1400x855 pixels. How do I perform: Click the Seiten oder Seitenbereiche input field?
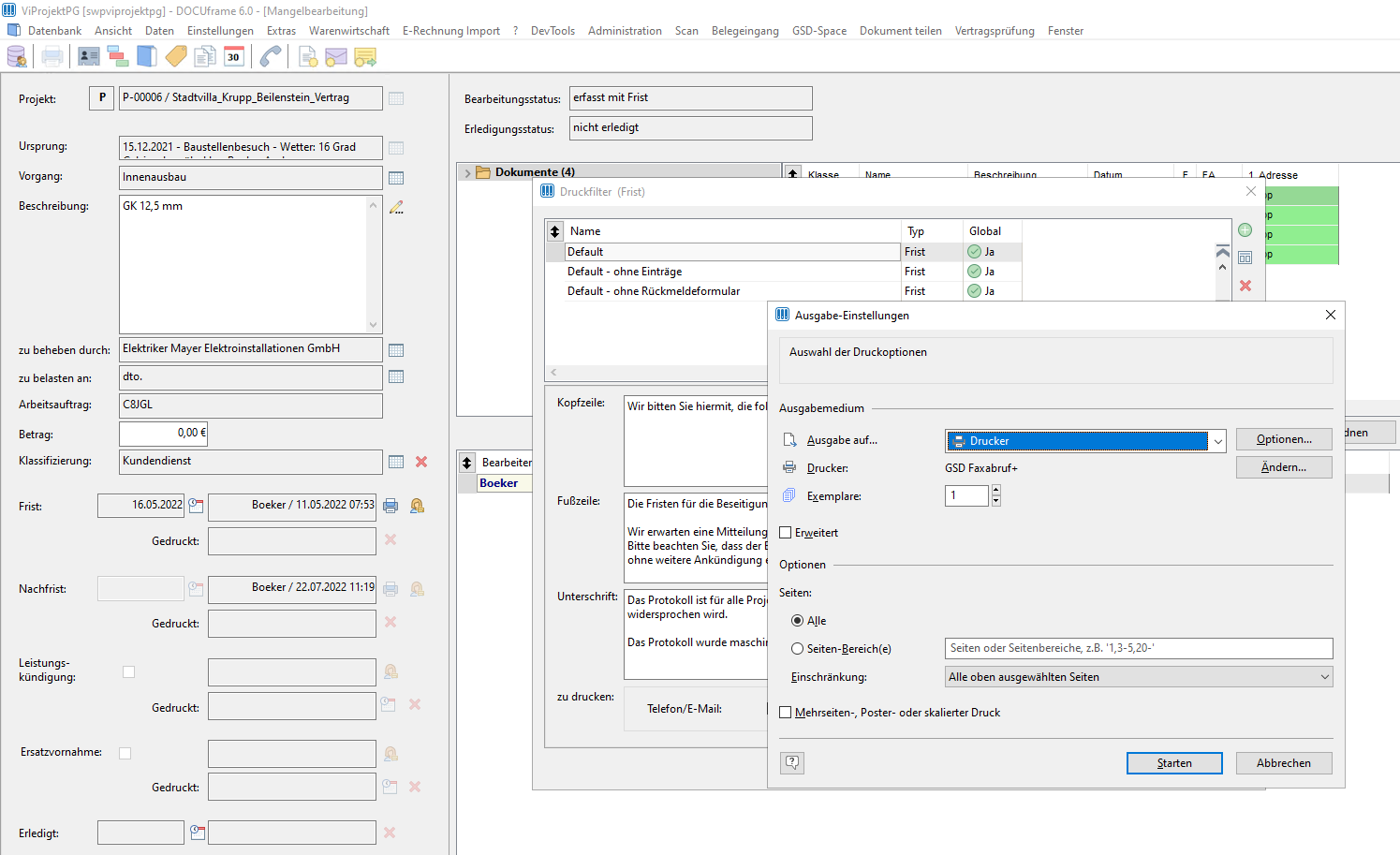[x=1139, y=648]
